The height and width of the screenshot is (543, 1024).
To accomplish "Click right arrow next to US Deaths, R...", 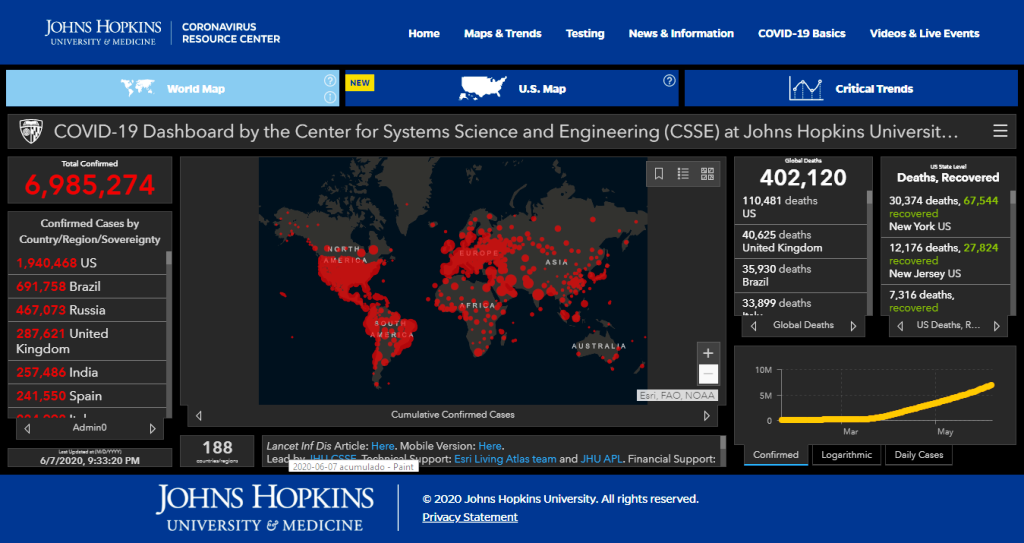I will 997,326.
